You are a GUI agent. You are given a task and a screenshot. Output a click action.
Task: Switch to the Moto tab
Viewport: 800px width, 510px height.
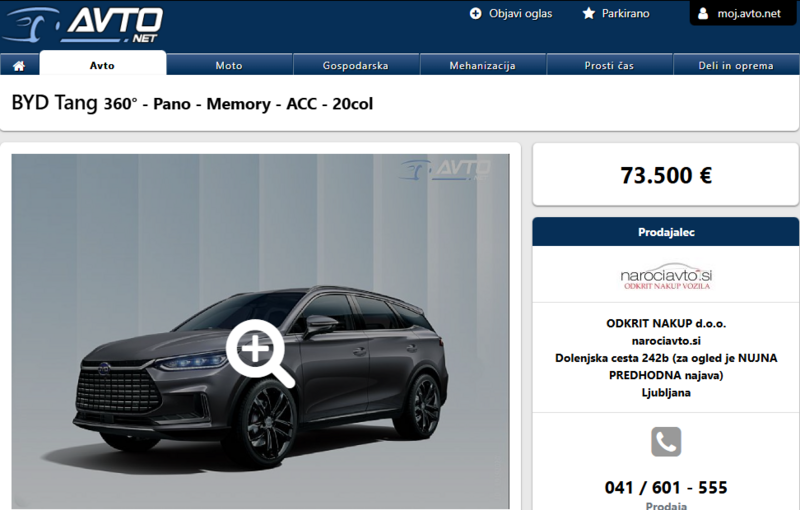point(229,65)
